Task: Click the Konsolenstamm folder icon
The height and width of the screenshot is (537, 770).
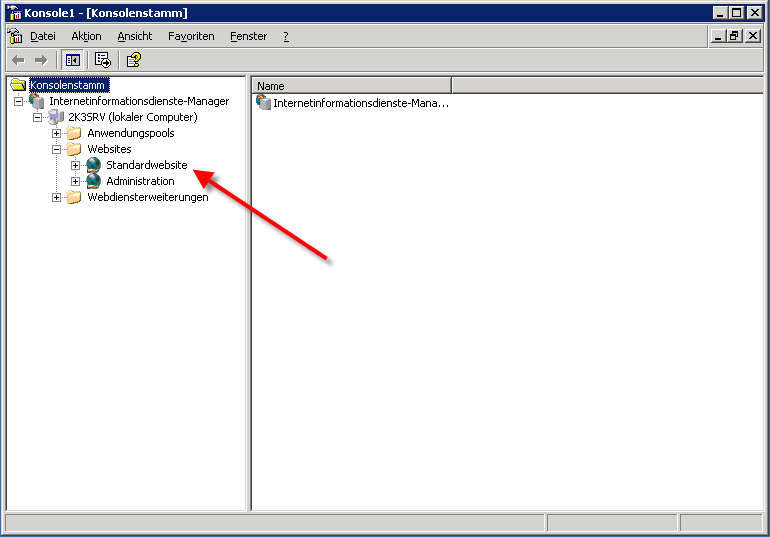Action: click(18, 85)
